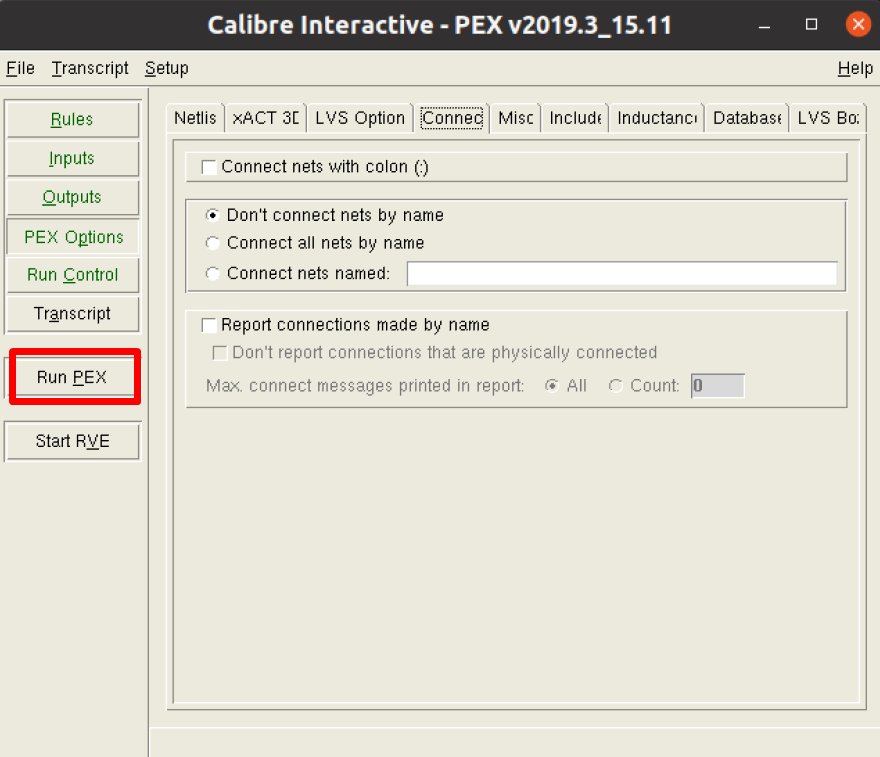Select the Connect tab

coord(452,118)
